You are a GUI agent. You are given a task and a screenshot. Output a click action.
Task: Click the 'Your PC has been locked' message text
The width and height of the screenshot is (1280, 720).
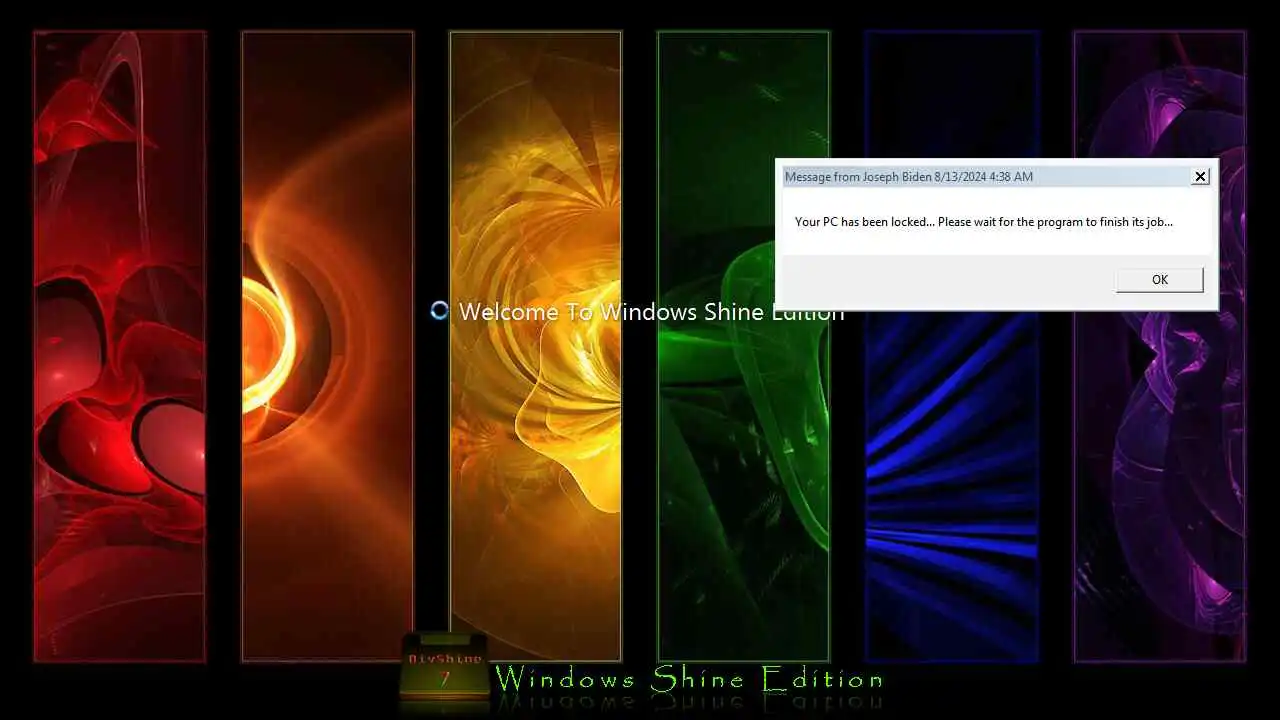click(x=983, y=222)
